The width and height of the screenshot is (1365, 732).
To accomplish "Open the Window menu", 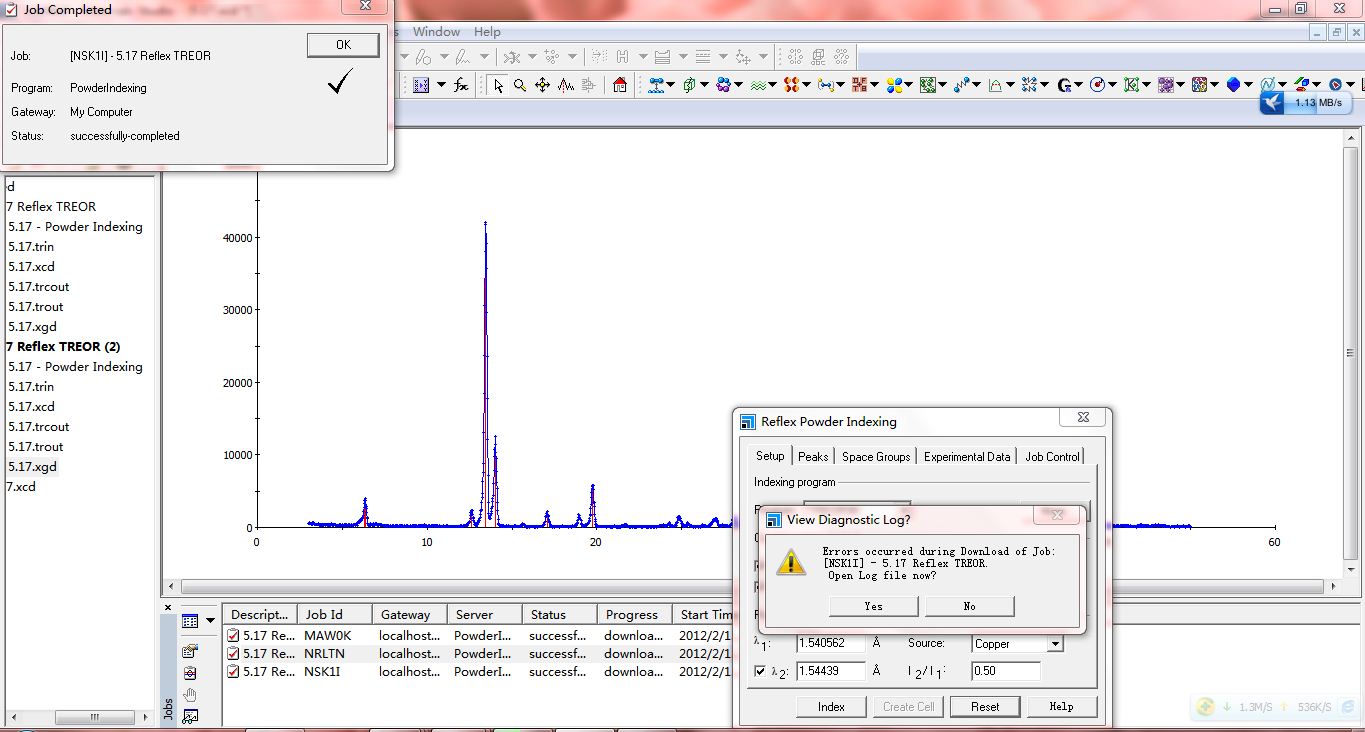I will (x=436, y=32).
